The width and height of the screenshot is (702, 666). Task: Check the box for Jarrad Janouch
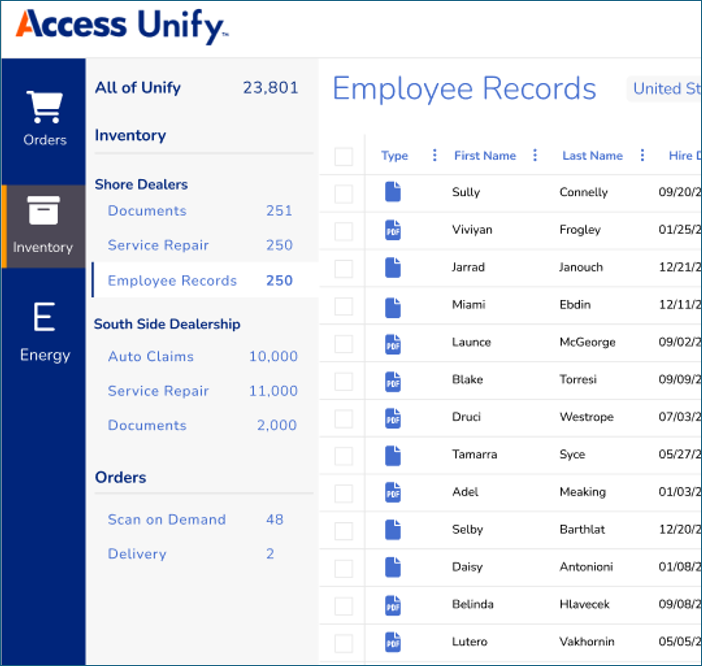pyautogui.click(x=344, y=268)
